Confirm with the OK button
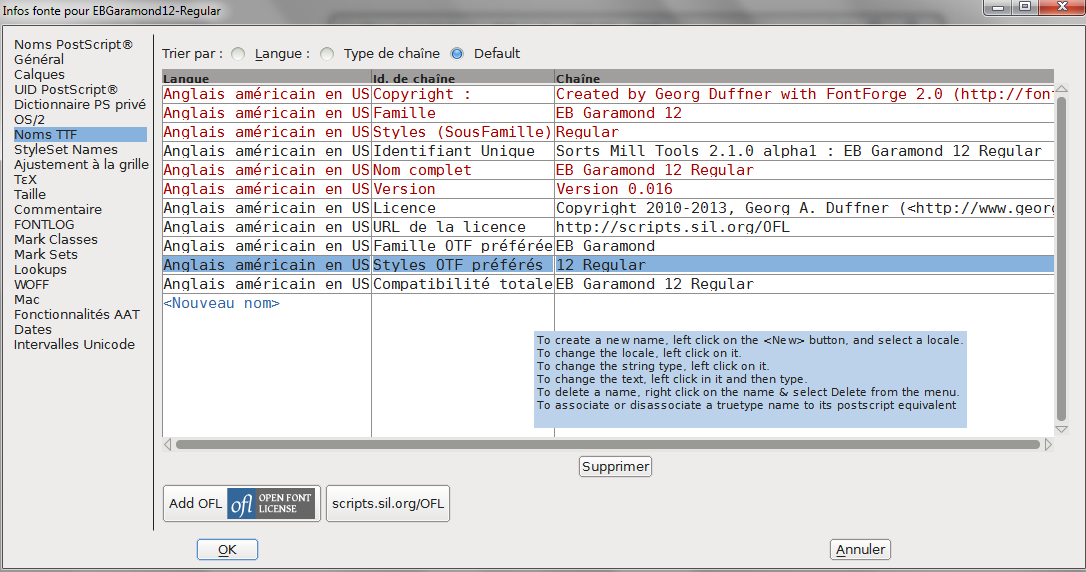1086x572 pixels. pos(227,550)
